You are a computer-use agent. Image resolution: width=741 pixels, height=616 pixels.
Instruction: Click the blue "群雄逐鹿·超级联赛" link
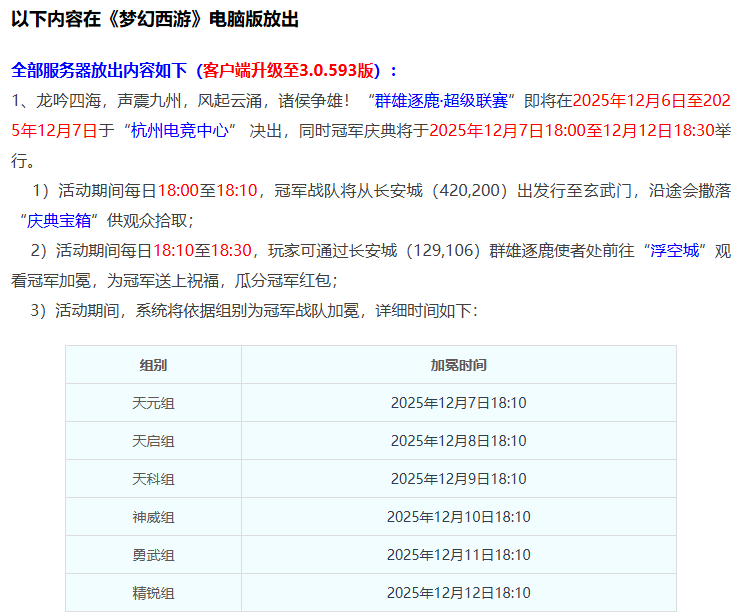[x=444, y=101]
